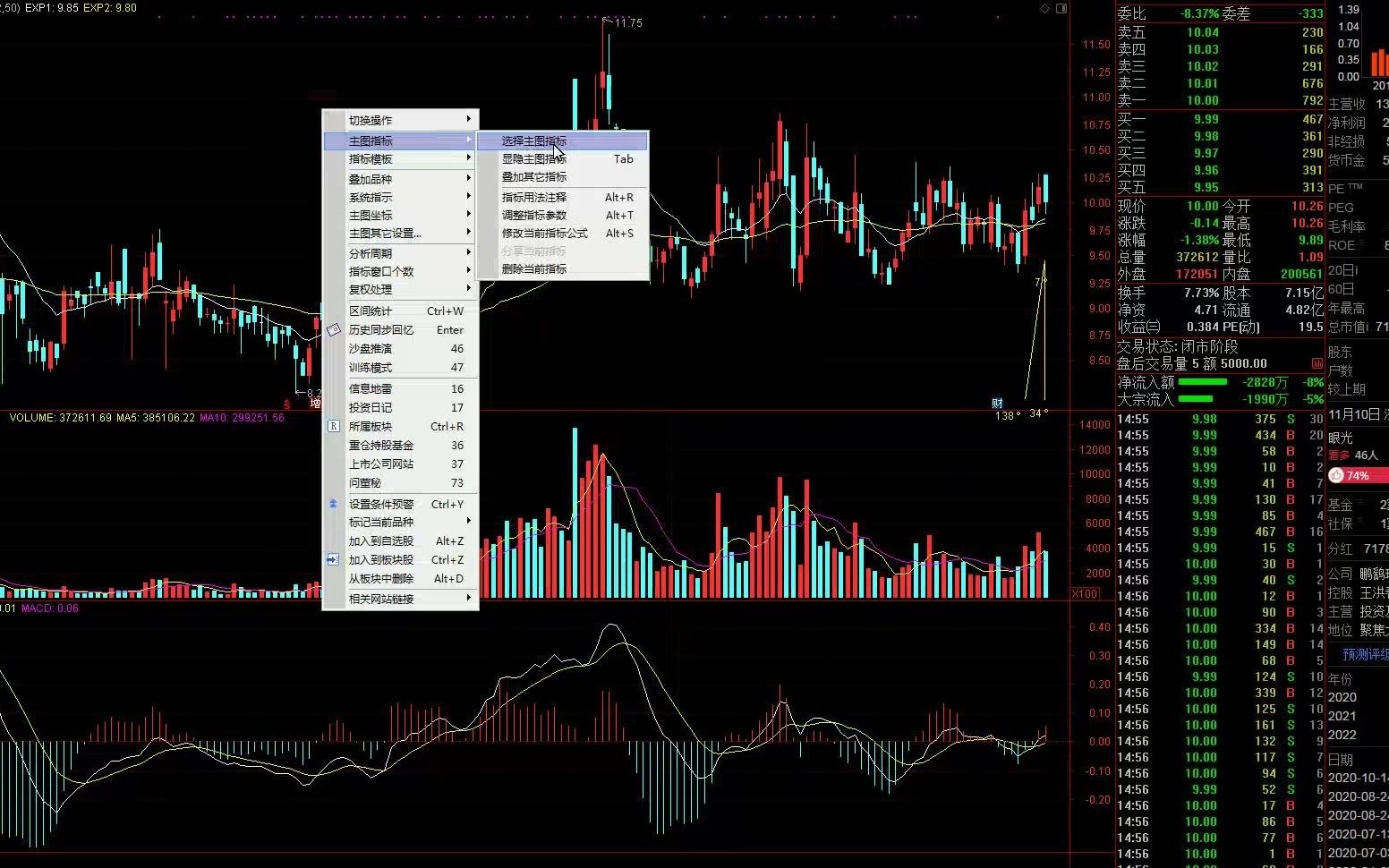Image resolution: width=1389 pixels, height=868 pixels.
Task: Click the diamond icon at chart top-right
Action: [1045, 8]
